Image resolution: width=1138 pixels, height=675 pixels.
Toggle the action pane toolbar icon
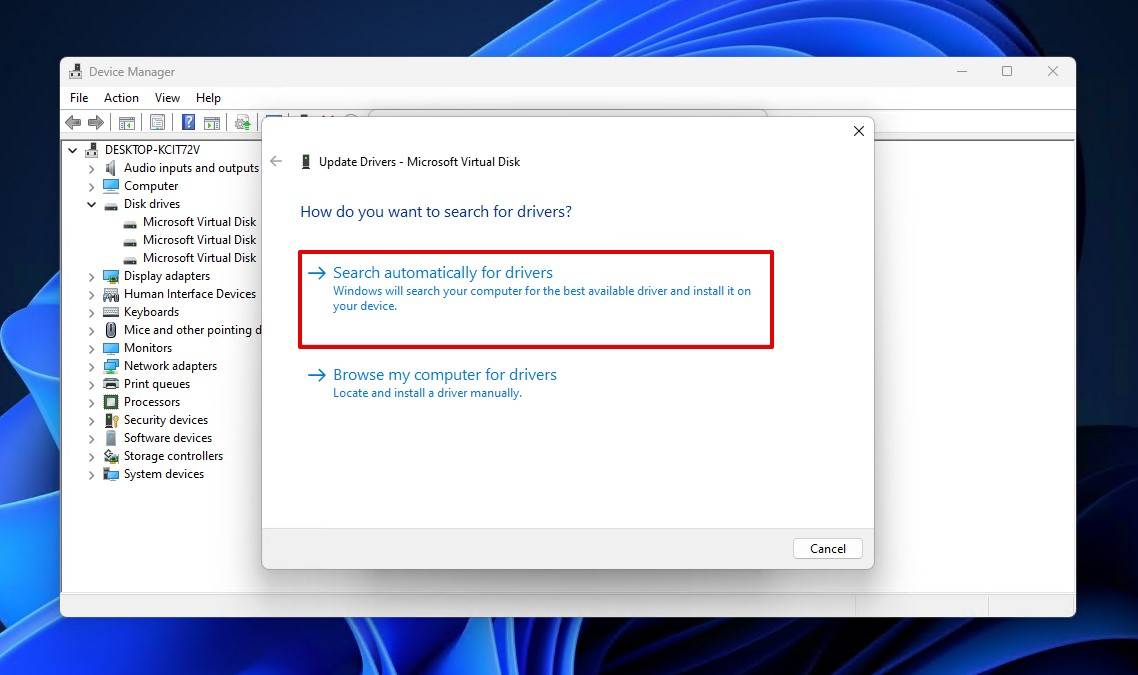212,123
